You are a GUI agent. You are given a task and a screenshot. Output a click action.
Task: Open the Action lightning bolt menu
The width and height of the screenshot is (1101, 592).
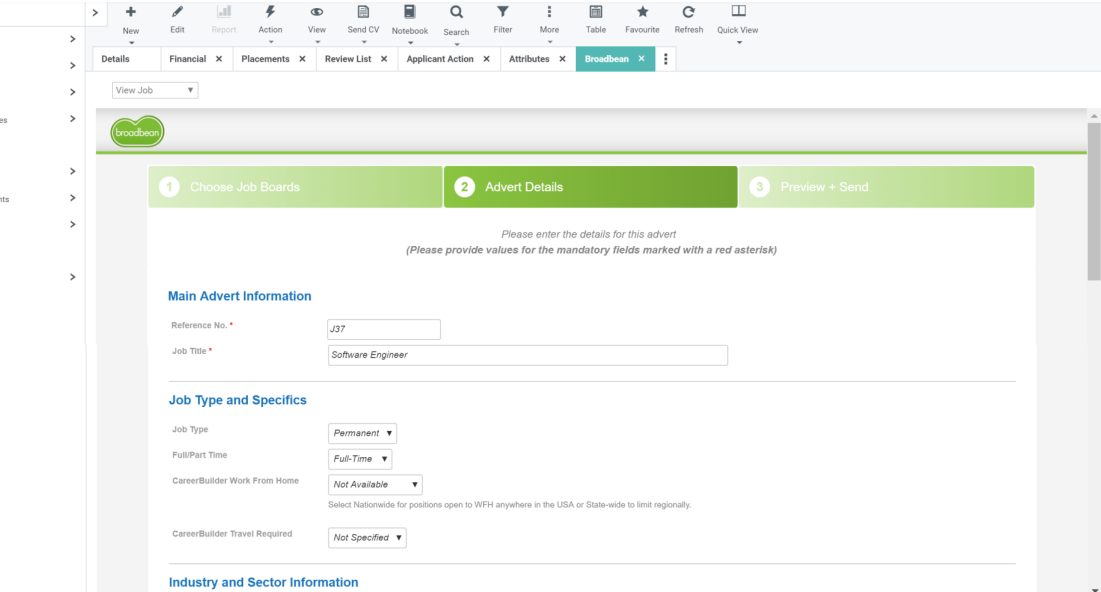[x=270, y=11]
